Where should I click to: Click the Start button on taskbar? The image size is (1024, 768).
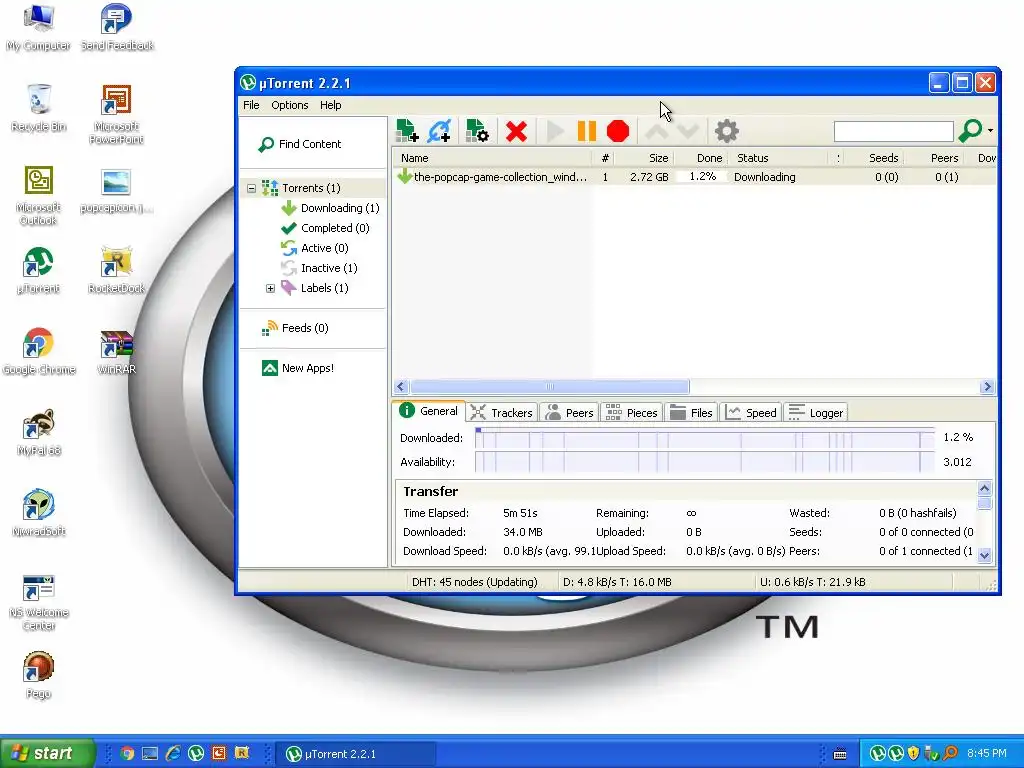click(47, 753)
